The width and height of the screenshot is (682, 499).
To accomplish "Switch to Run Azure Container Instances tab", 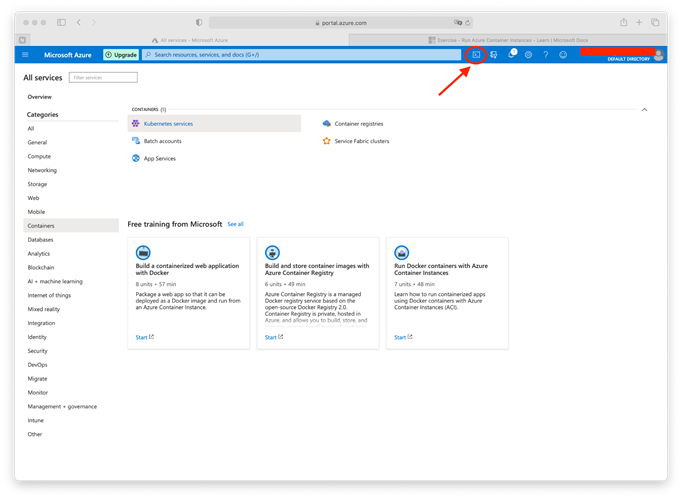I will (508, 40).
